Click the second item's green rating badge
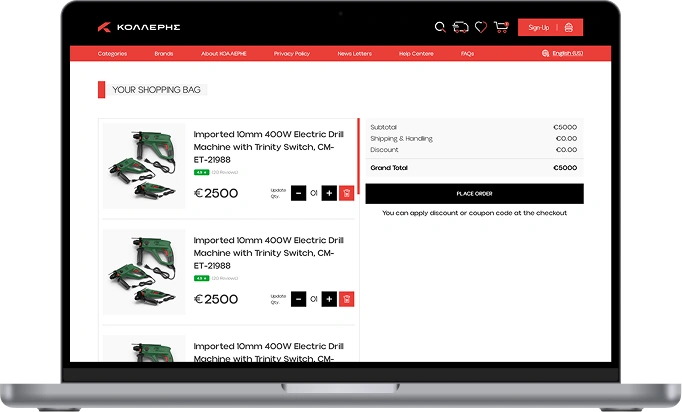This screenshot has height=412, width=682. tap(201, 278)
